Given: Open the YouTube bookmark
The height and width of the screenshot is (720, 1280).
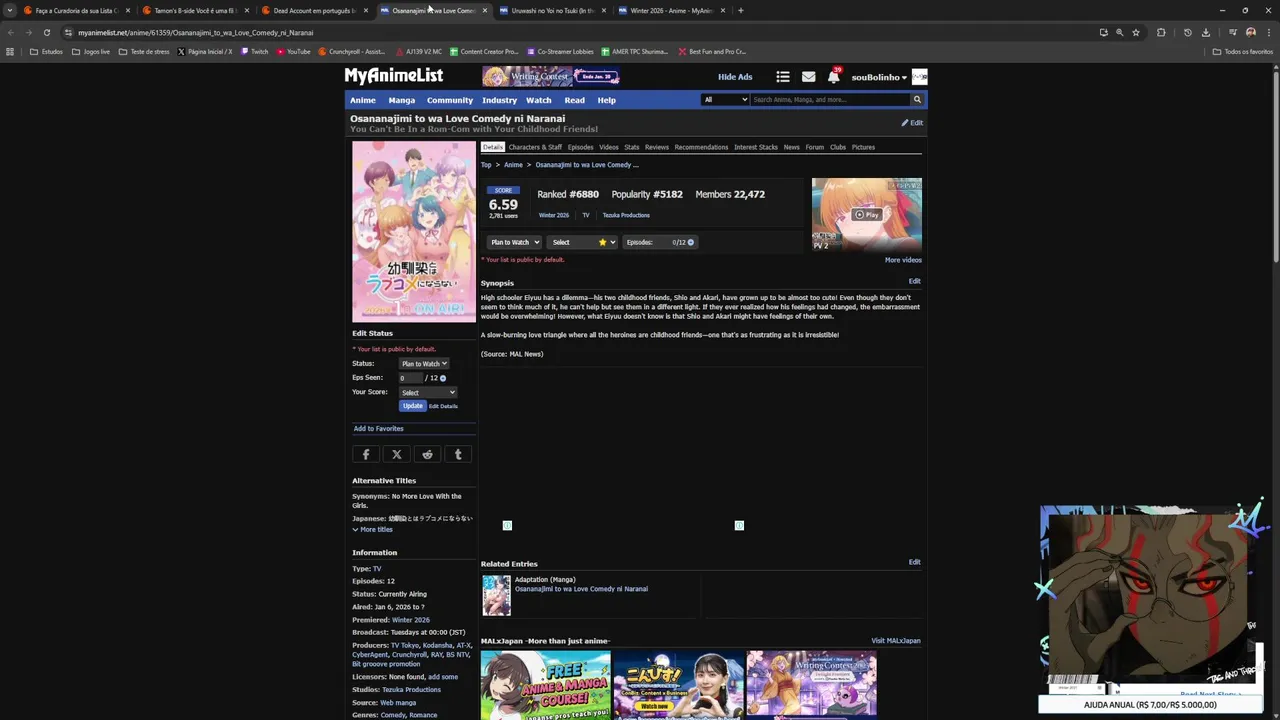Looking at the screenshot, I should (x=293, y=51).
